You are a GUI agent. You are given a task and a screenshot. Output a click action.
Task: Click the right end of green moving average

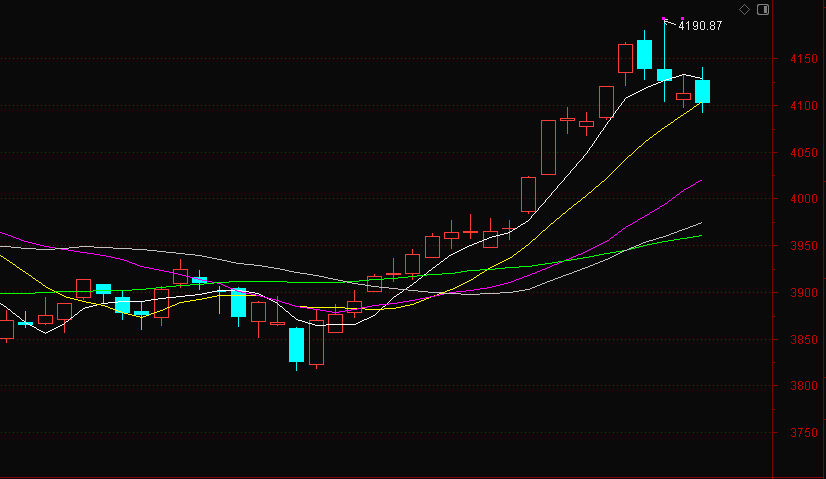[700, 235]
